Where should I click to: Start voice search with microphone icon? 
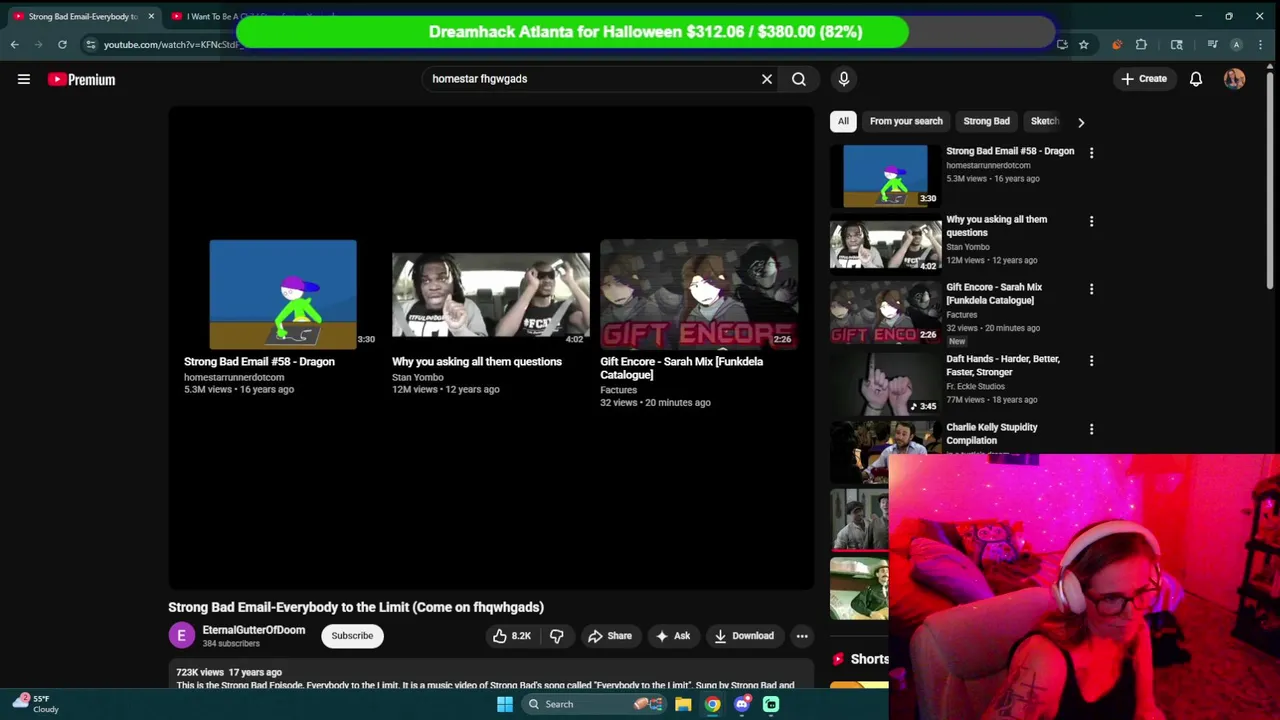844,79
